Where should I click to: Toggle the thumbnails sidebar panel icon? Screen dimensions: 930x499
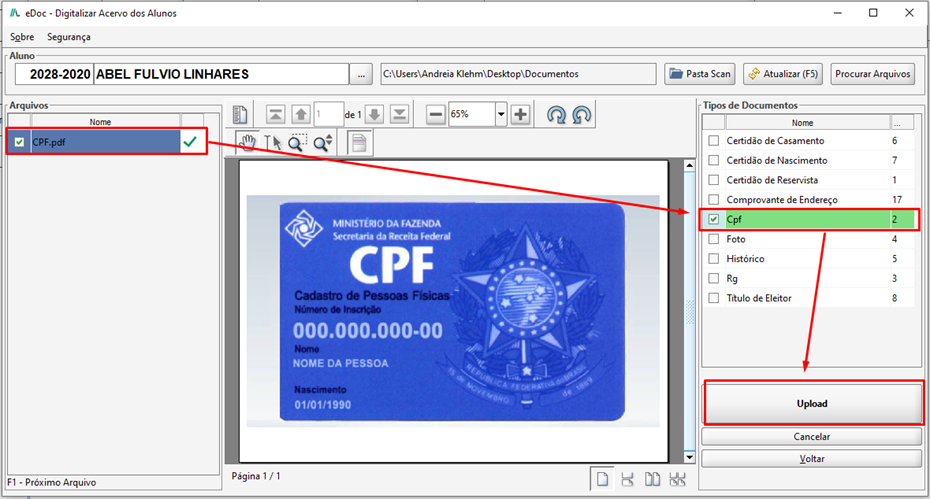click(x=240, y=114)
